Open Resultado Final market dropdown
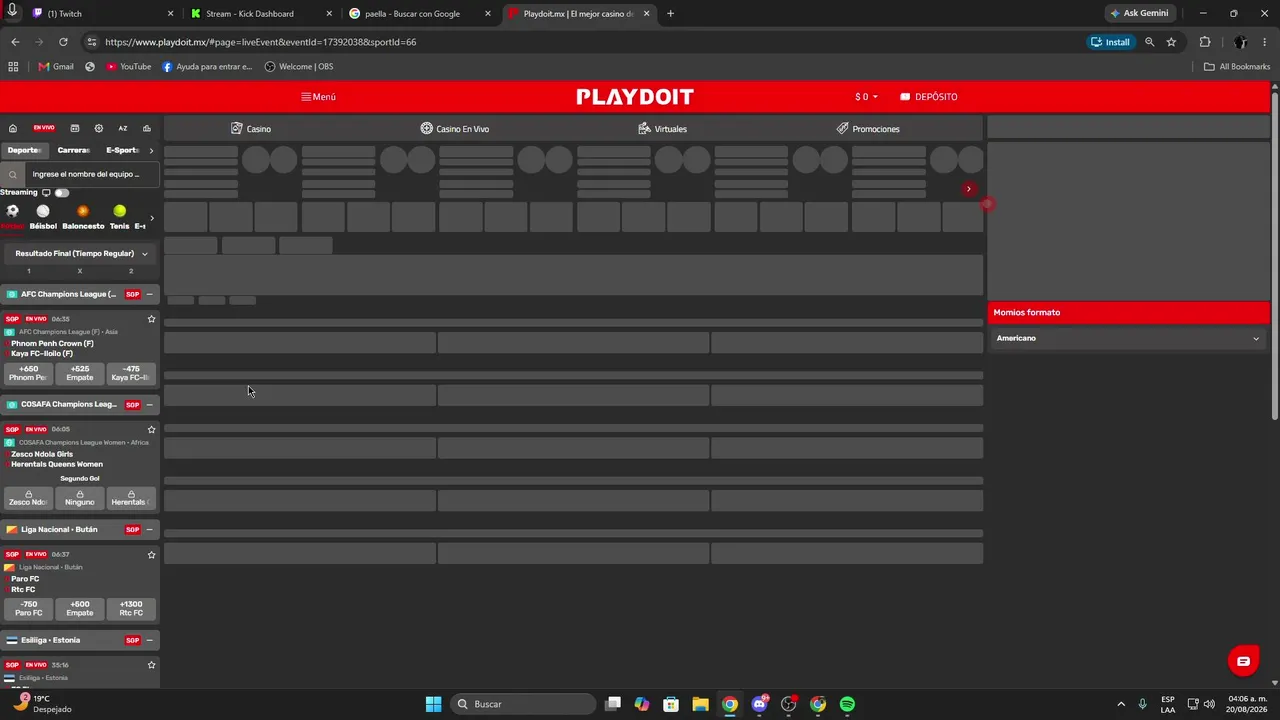 80,254
